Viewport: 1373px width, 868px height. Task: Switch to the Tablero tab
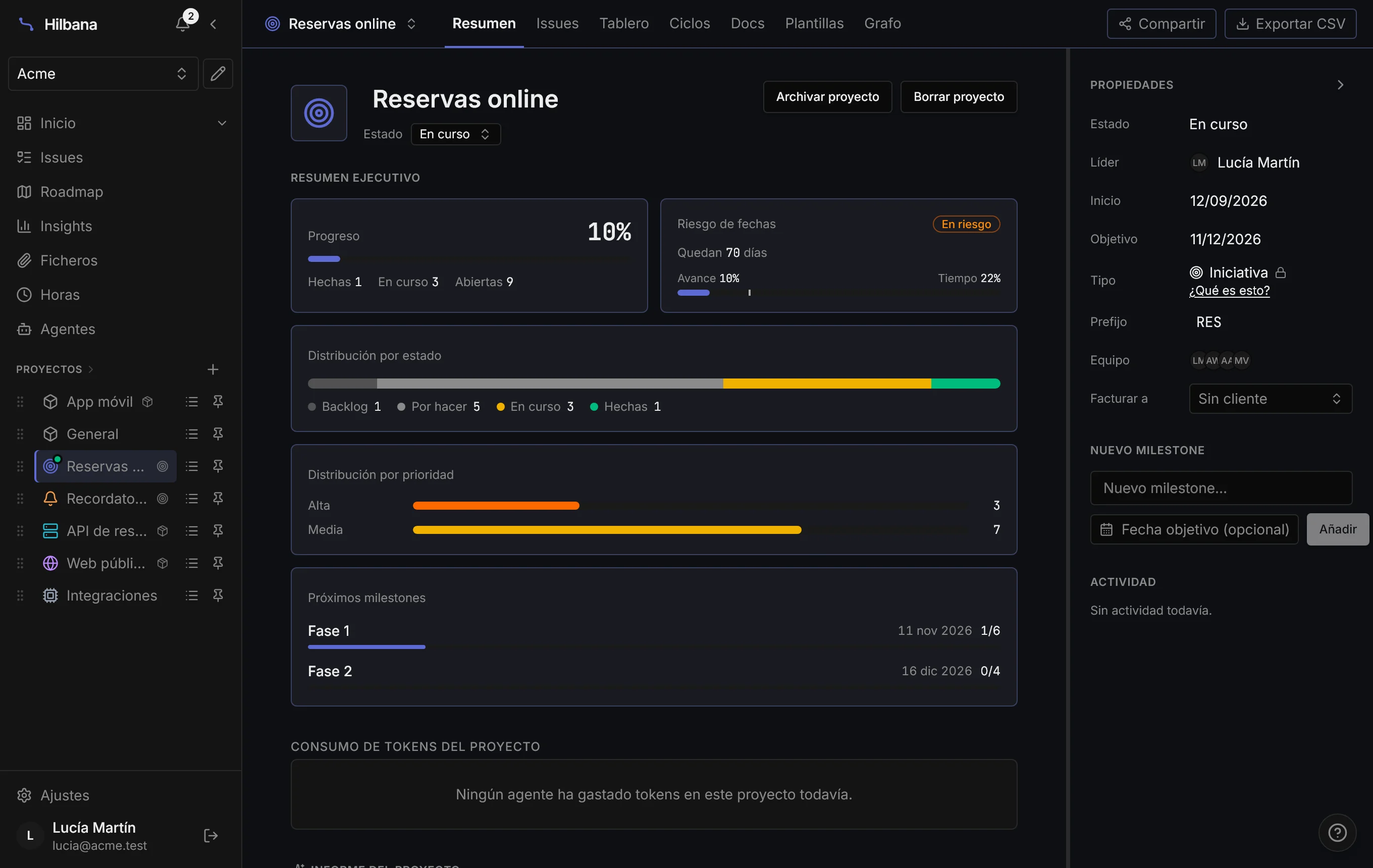tap(624, 23)
